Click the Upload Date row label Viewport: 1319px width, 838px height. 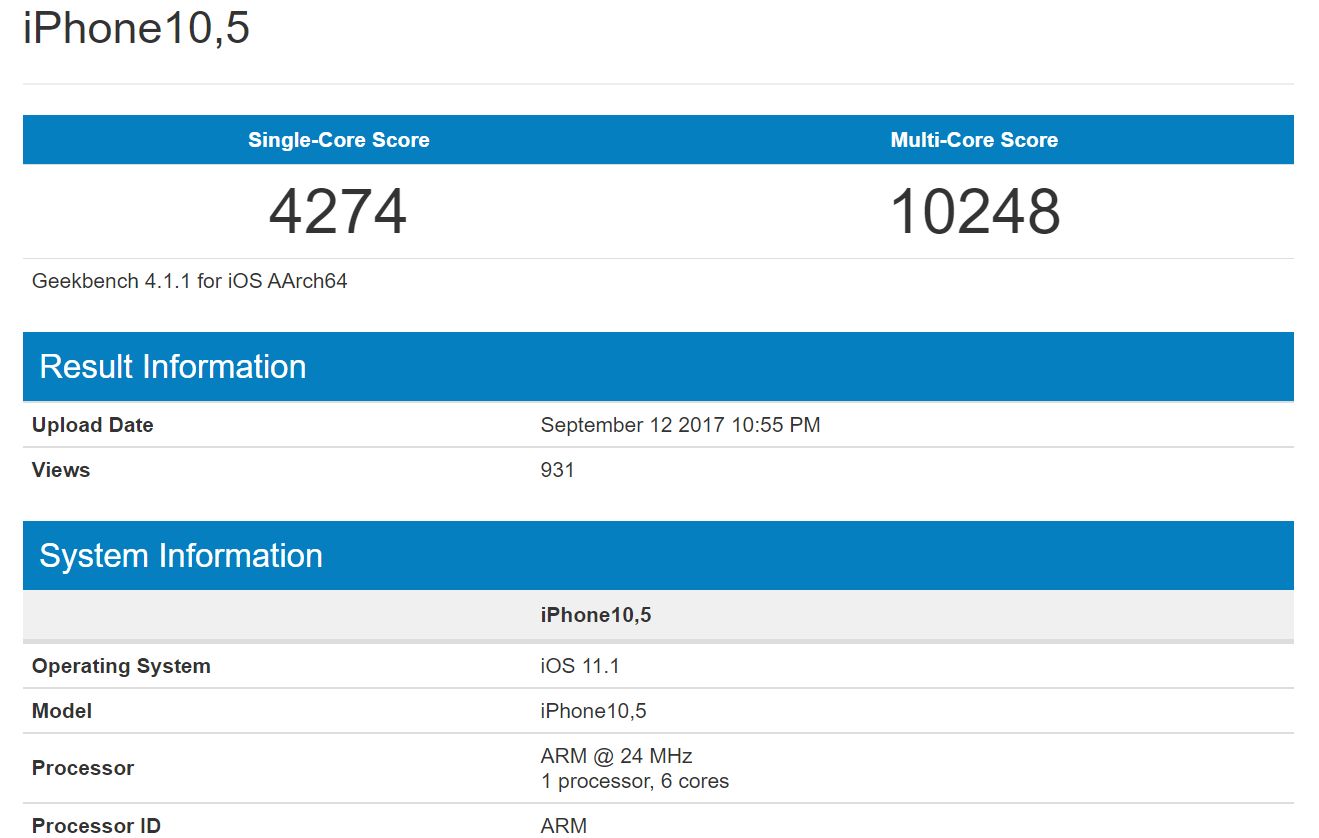coord(93,425)
